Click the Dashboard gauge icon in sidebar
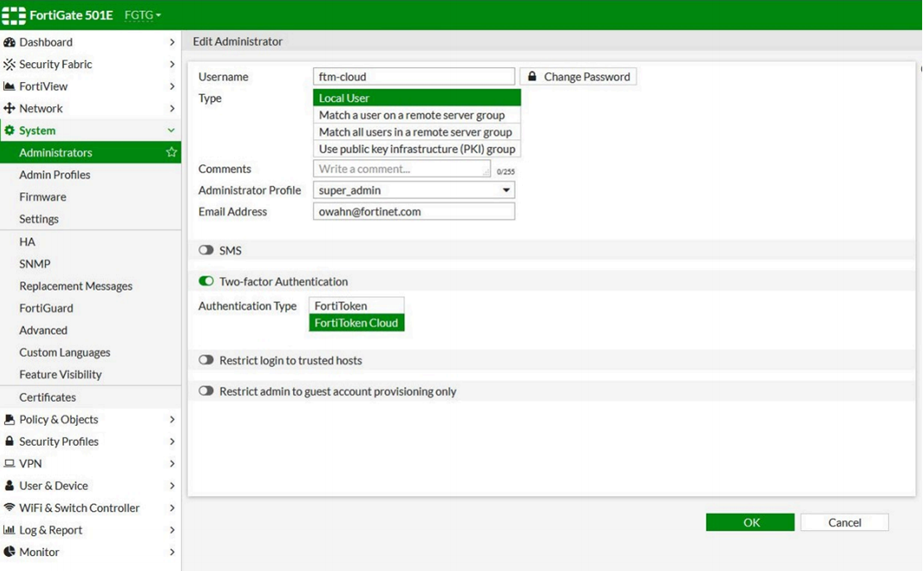Screen dimensions: 923x571 click(9, 42)
